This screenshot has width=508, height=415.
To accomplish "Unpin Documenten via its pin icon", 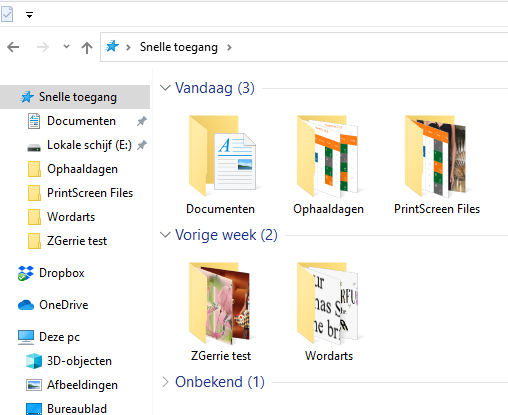I will [142, 121].
